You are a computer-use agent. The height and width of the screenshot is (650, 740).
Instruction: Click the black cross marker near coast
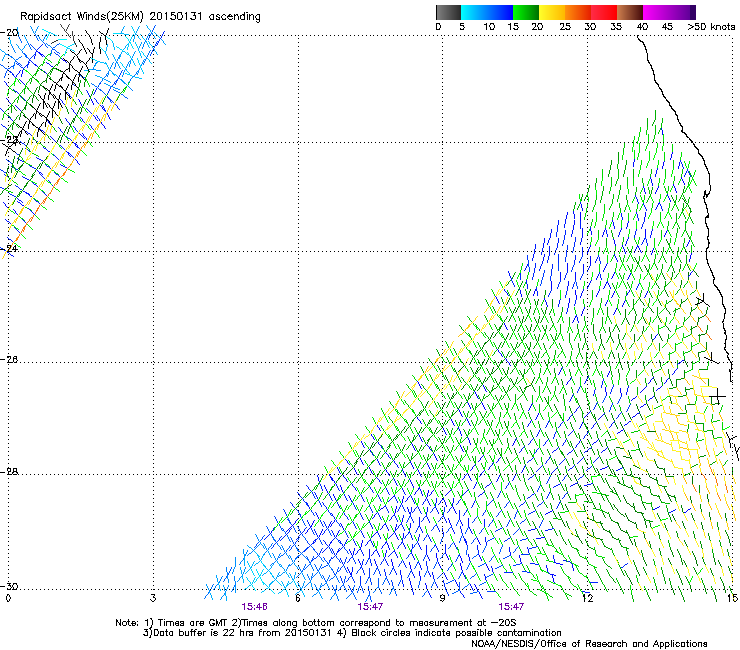717,396
